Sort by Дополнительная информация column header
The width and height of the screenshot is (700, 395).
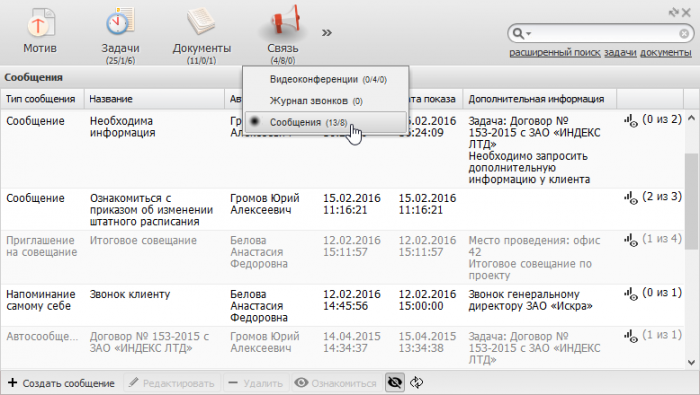pos(539,99)
